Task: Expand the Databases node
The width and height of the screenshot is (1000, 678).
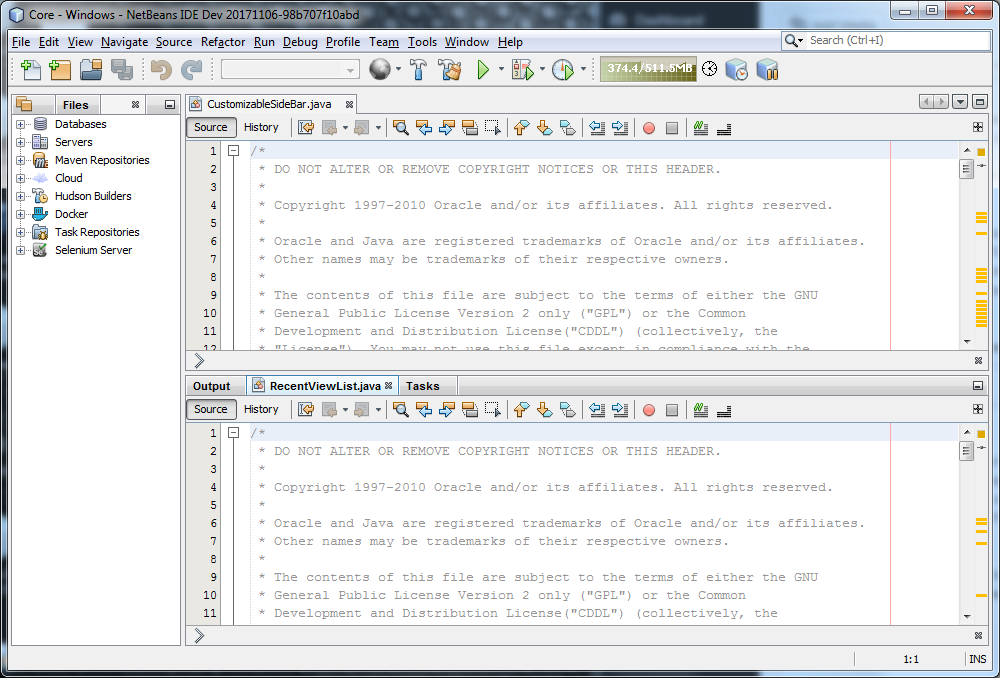Action: pyautogui.click(x=20, y=124)
